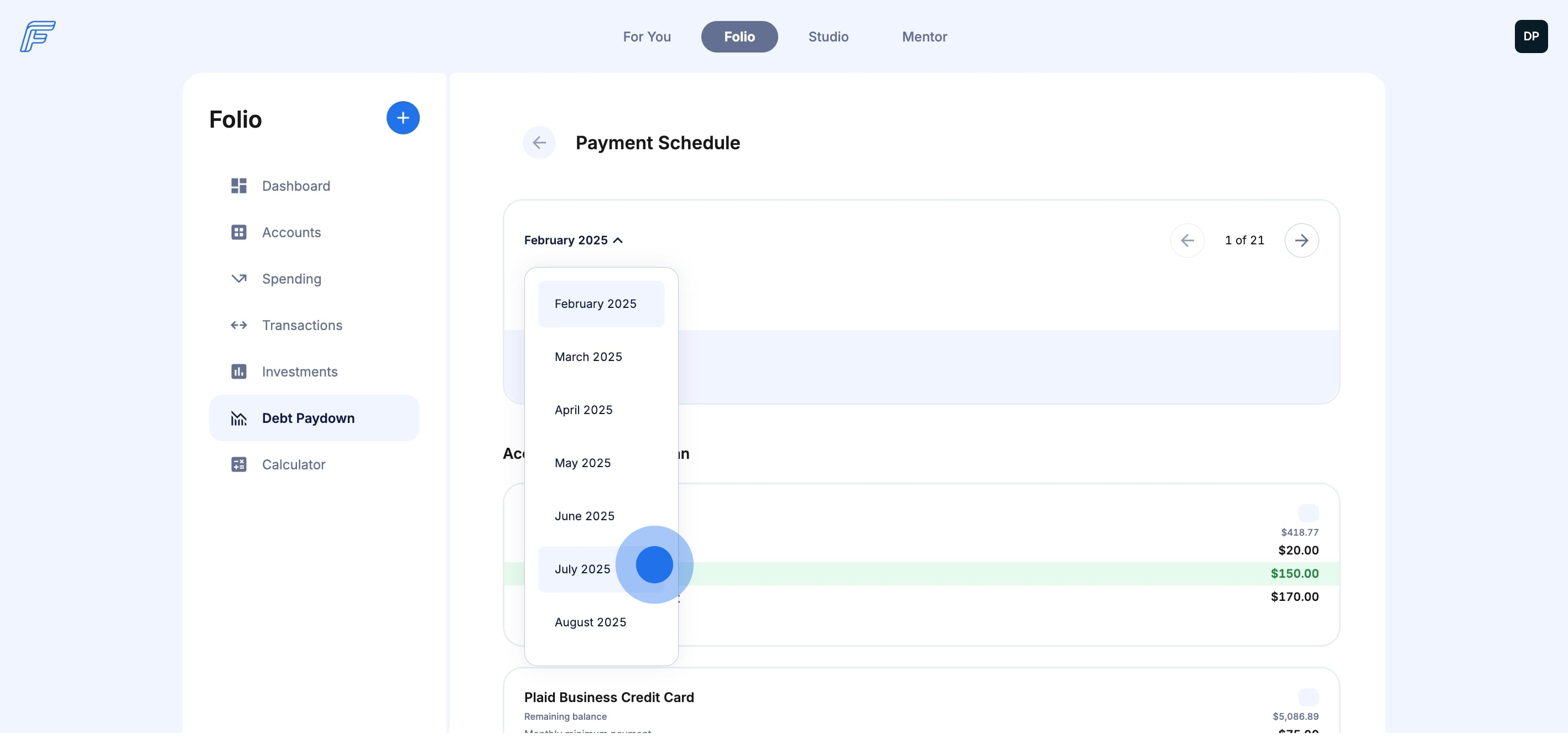Open the Investments section
This screenshot has height=743, width=1568.
tap(299, 372)
